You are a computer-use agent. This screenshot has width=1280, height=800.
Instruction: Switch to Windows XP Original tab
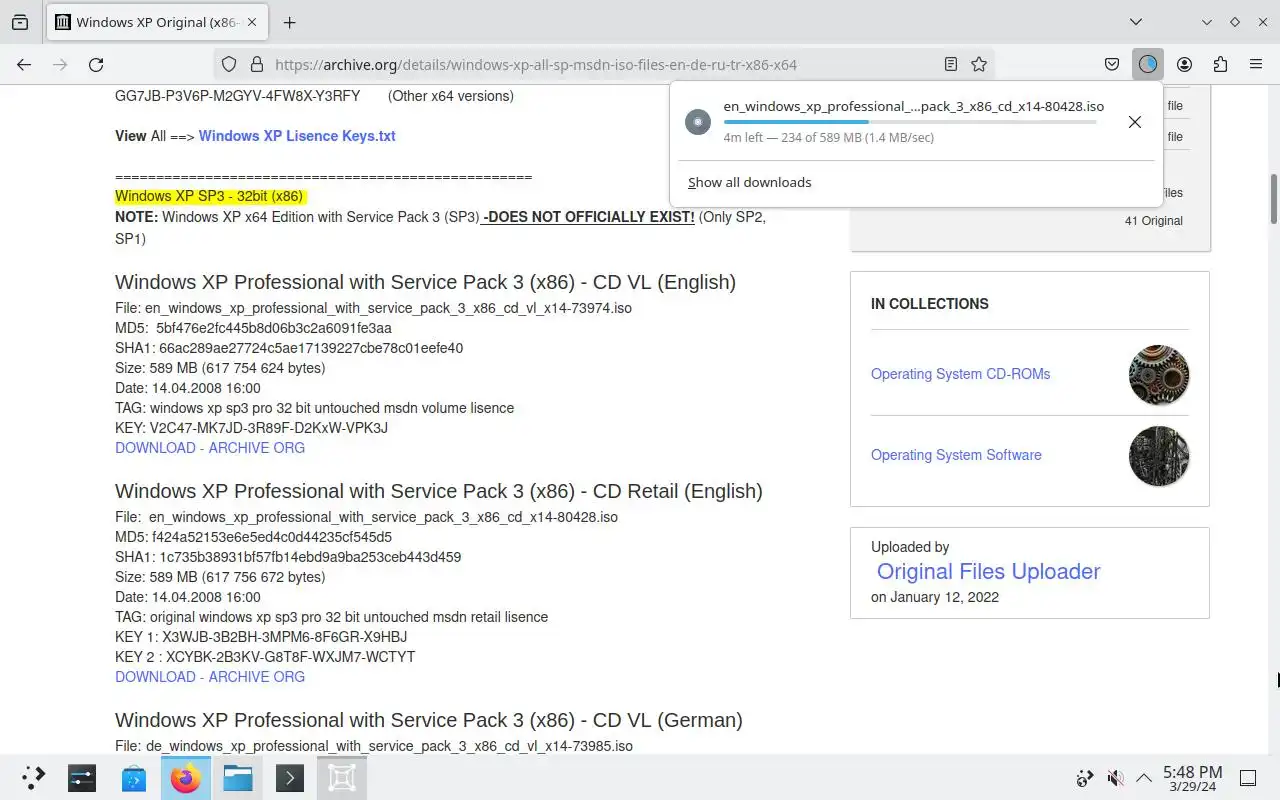tap(156, 22)
